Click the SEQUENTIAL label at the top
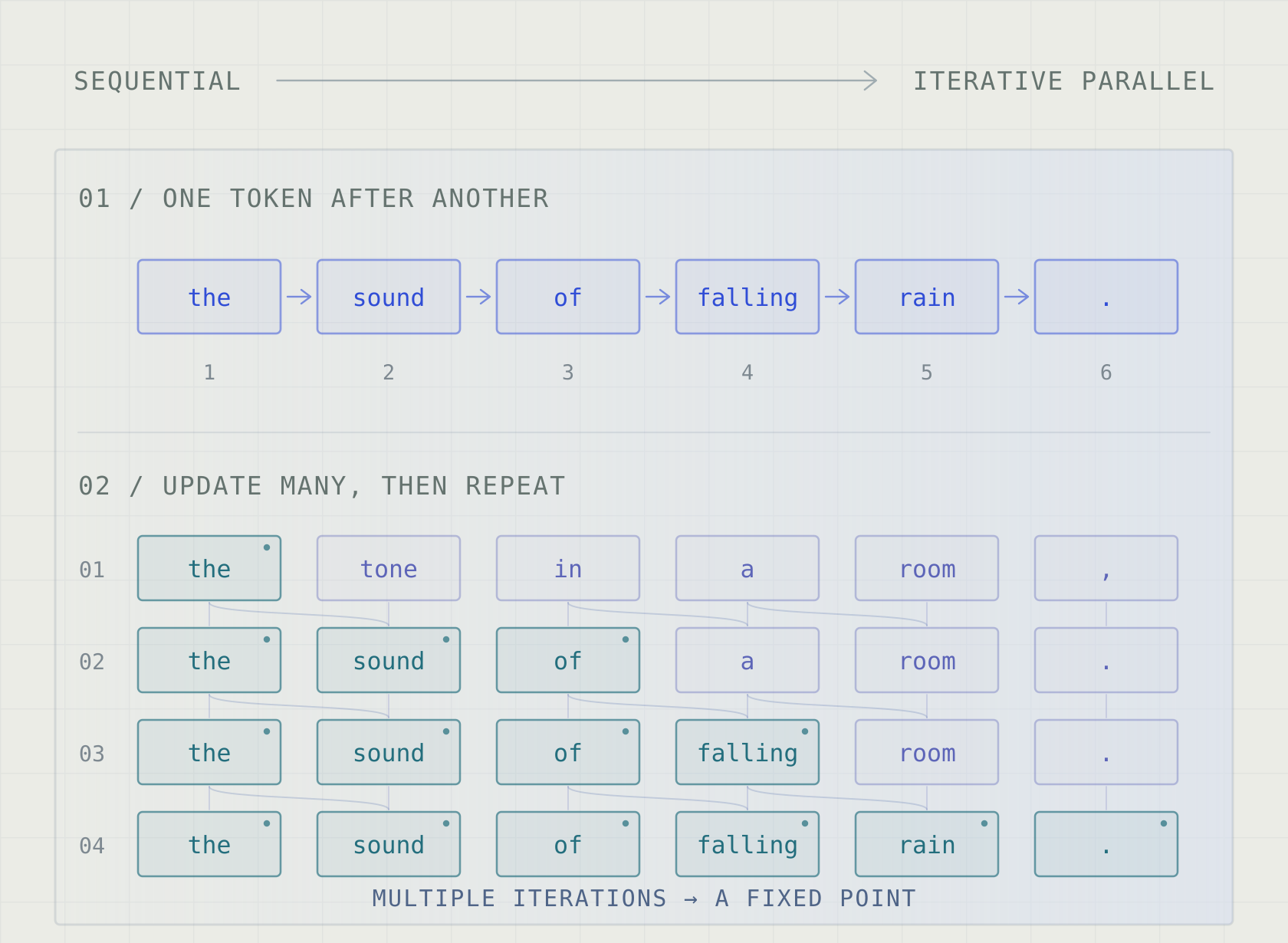 [x=157, y=81]
